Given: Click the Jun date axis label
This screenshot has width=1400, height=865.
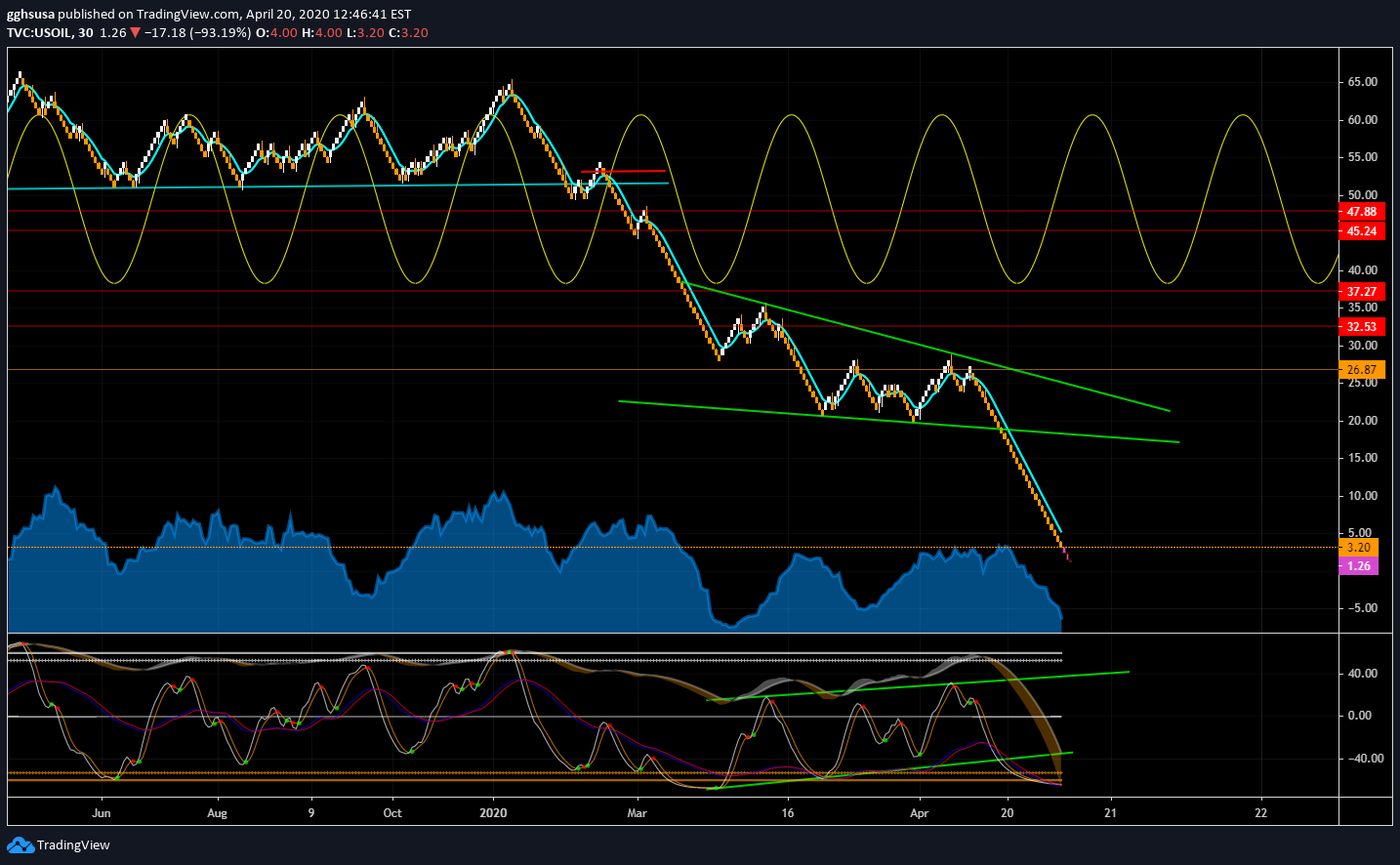Looking at the screenshot, I should (101, 812).
